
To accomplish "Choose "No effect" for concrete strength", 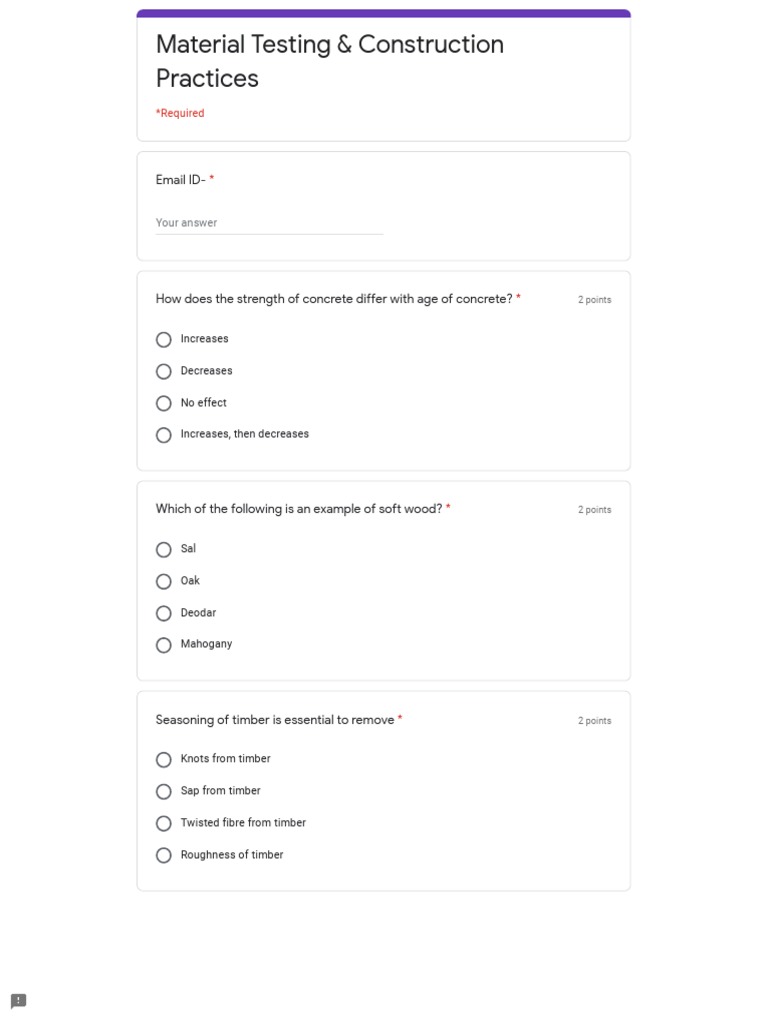I will [164, 404].
